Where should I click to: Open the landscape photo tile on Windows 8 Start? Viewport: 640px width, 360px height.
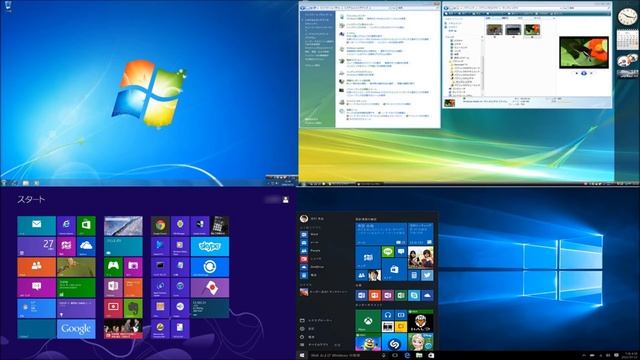click(x=123, y=226)
